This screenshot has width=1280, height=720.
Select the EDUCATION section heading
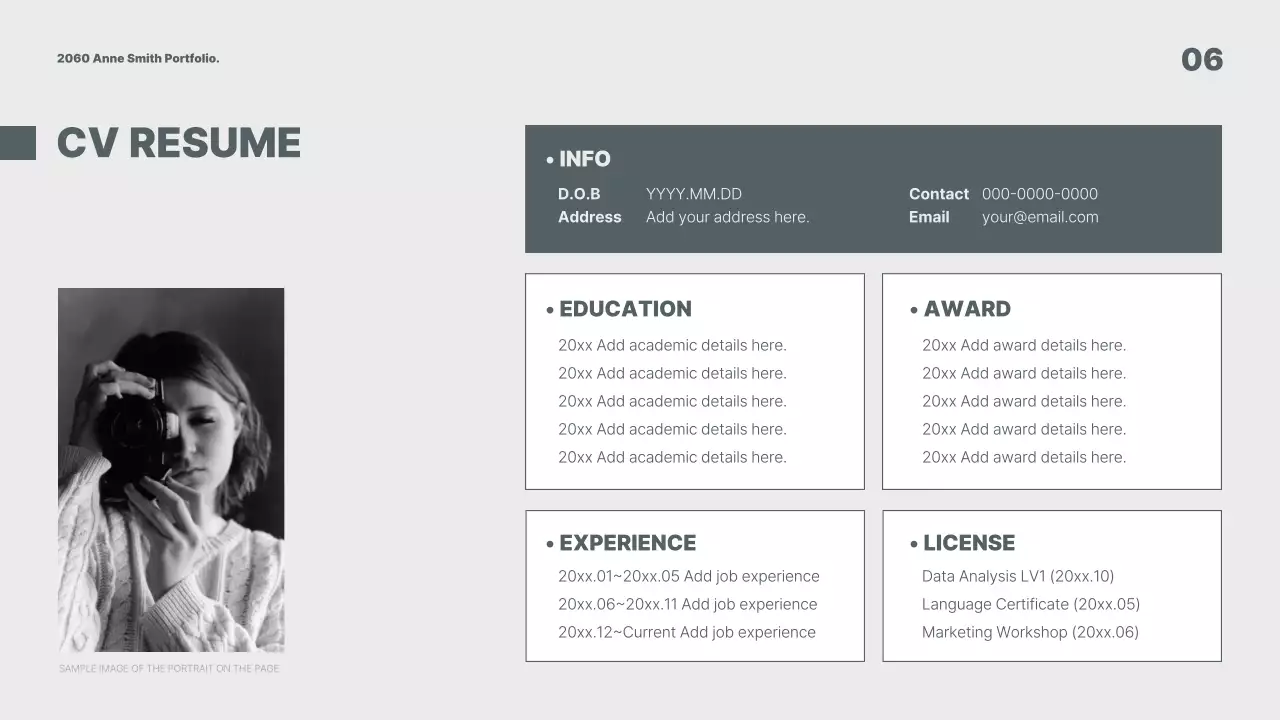click(625, 309)
